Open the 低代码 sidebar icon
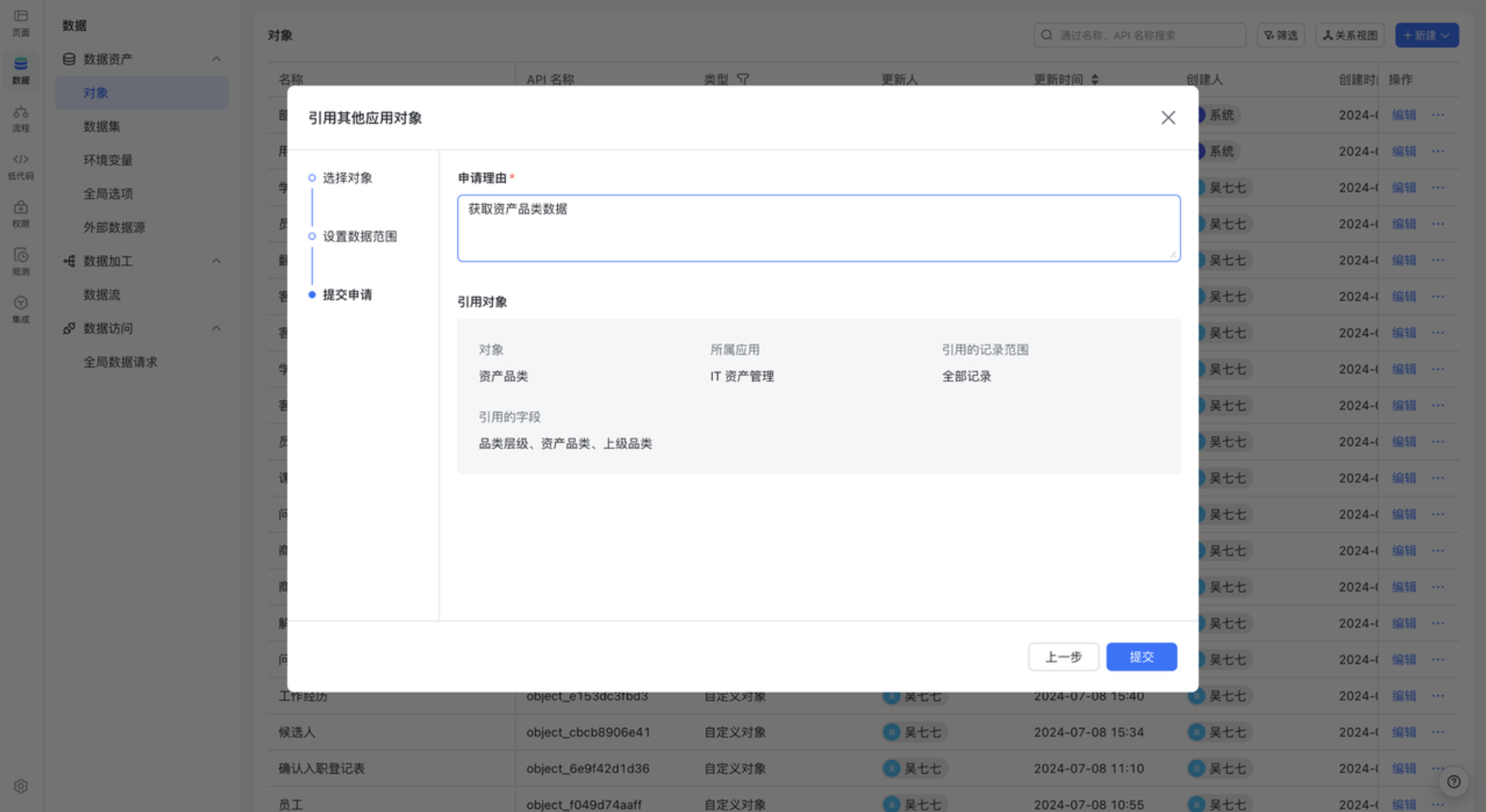 [21, 166]
